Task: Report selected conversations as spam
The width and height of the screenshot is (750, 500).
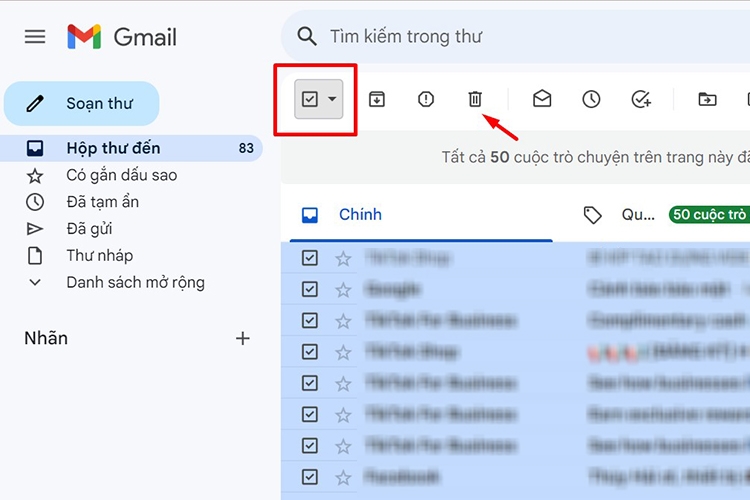Action: pos(426,99)
